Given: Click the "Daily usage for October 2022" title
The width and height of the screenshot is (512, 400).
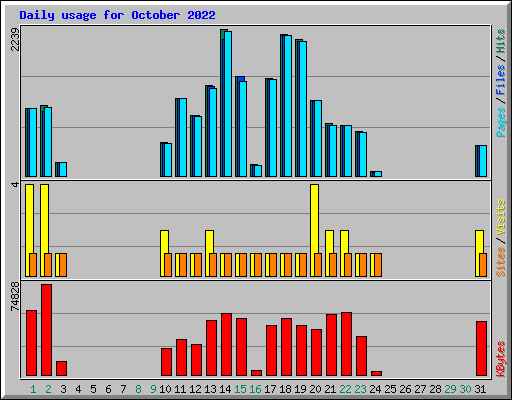Looking at the screenshot, I should pos(117,15).
